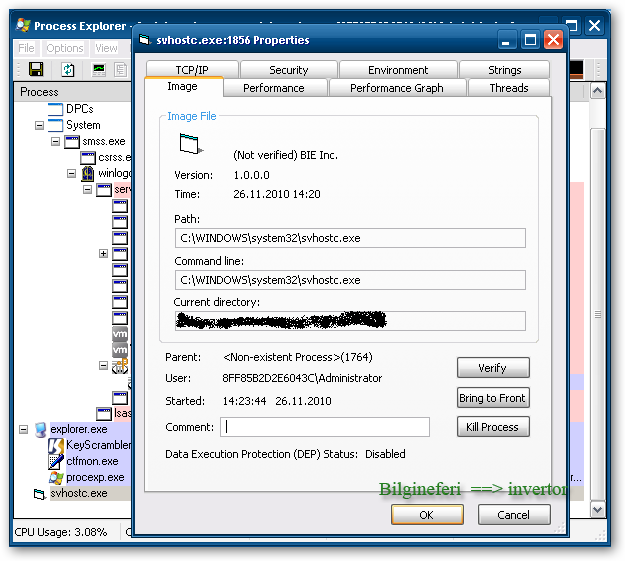
Task: Confirm with the OK button
Action: point(427,515)
